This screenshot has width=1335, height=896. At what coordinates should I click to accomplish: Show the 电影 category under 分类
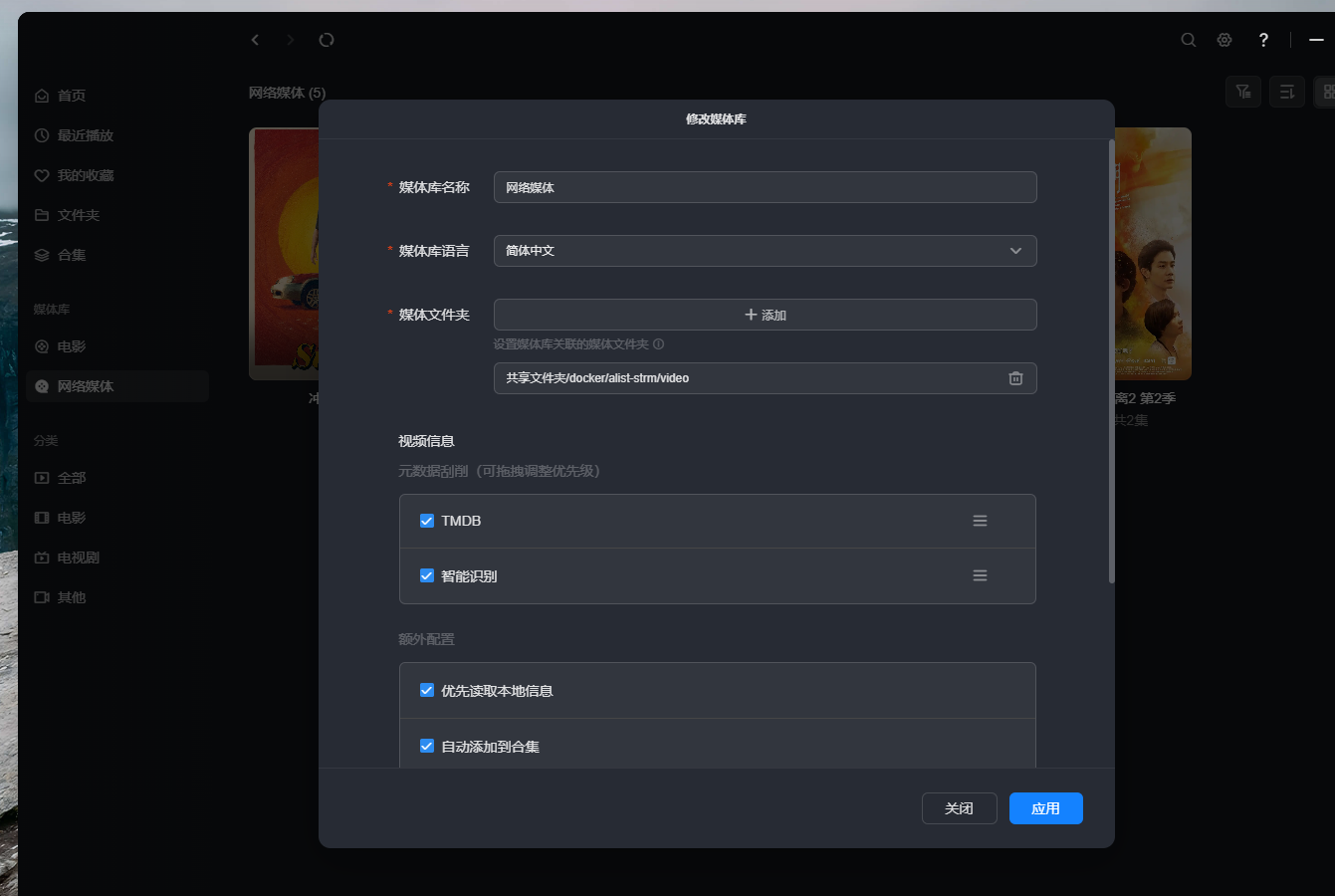point(60,518)
